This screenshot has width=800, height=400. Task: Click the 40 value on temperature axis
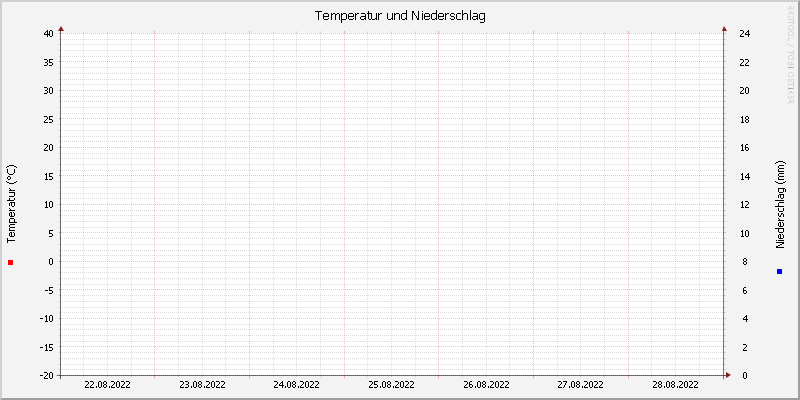tap(48, 34)
